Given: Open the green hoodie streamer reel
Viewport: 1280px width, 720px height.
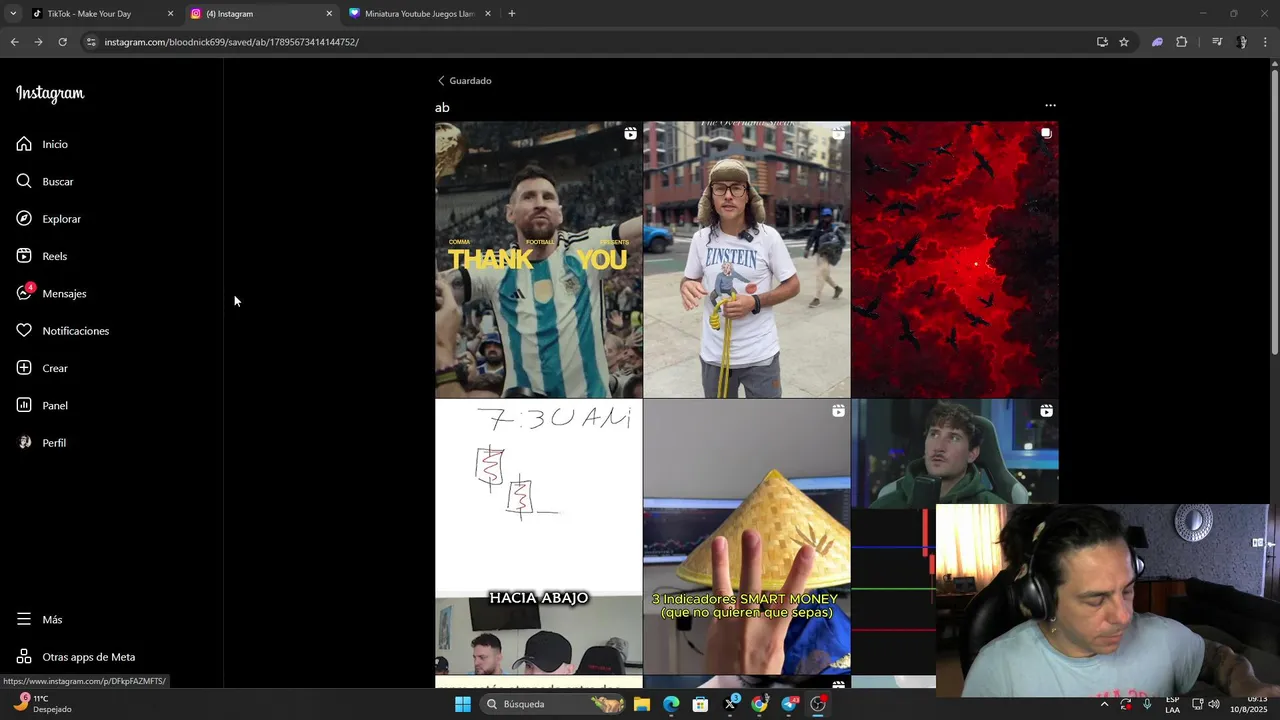Looking at the screenshot, I should pos(954,452).
